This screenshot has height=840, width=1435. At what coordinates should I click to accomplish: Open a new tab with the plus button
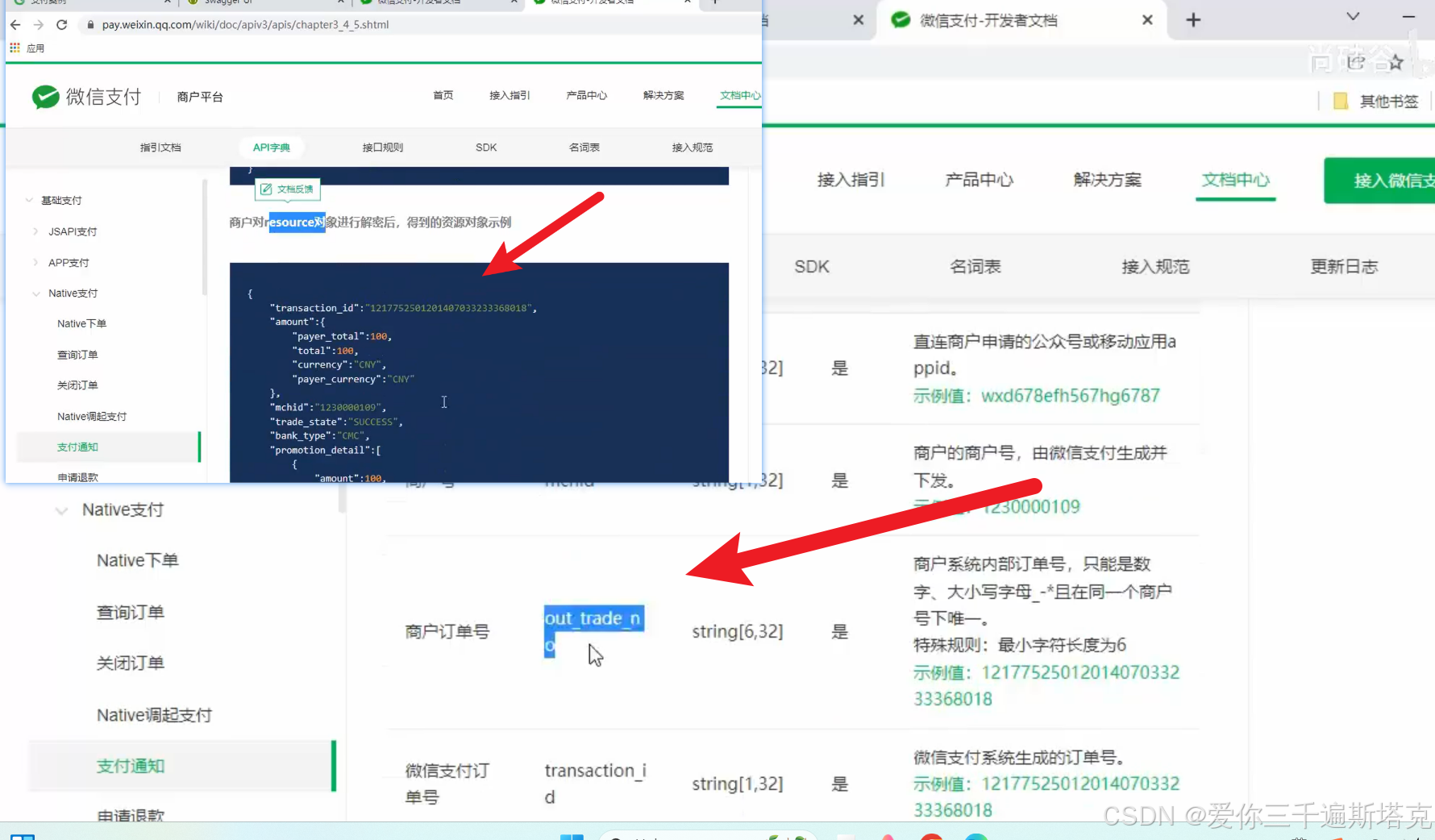pos(1194,20)
